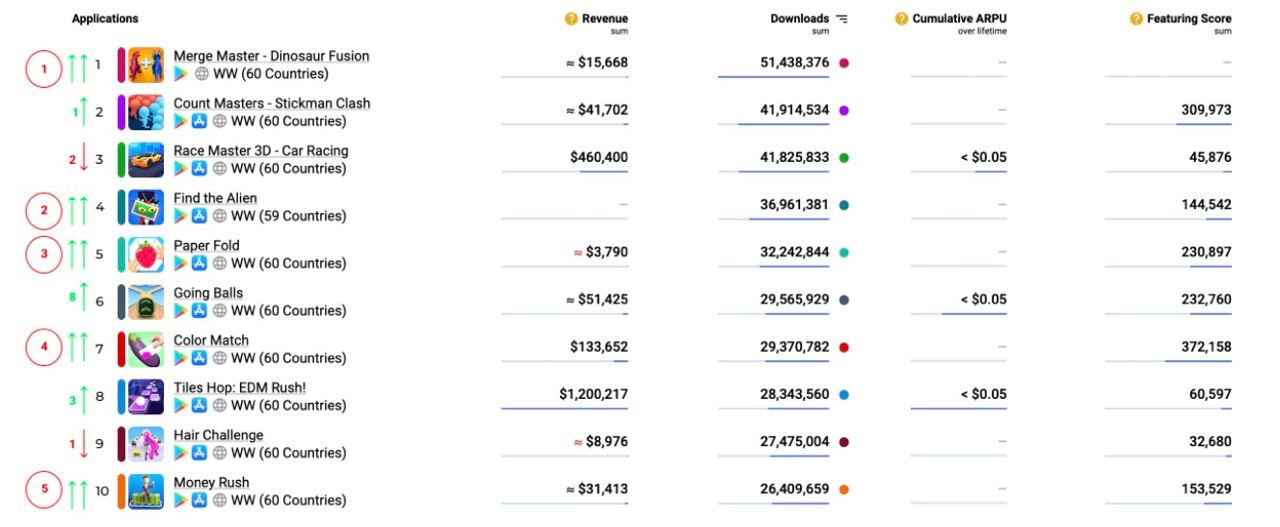Click the Paper Fold strawberry icon

click(146, 255)
